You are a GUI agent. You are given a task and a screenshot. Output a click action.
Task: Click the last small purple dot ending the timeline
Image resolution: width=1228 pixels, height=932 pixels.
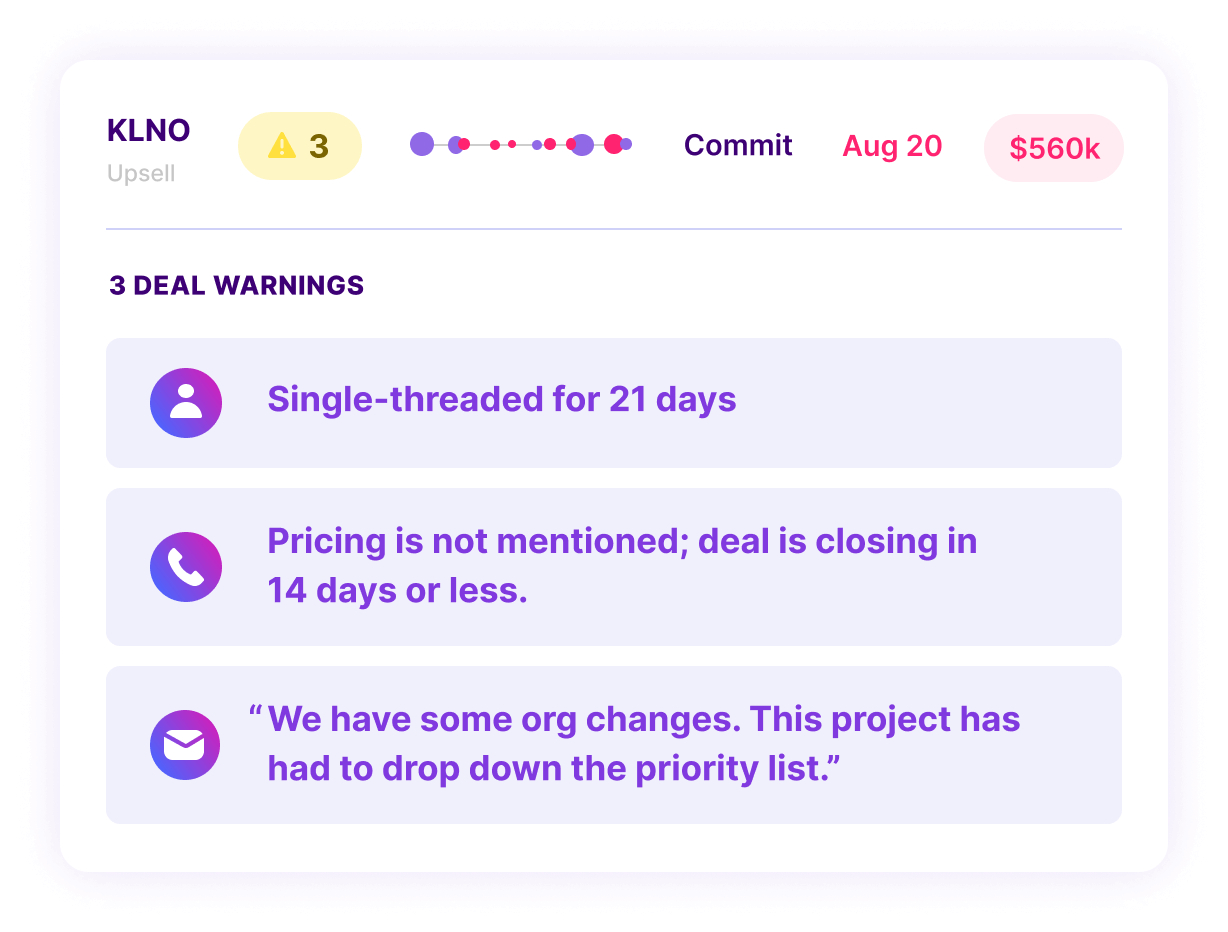pyautogui.click(x=626, y=144)
